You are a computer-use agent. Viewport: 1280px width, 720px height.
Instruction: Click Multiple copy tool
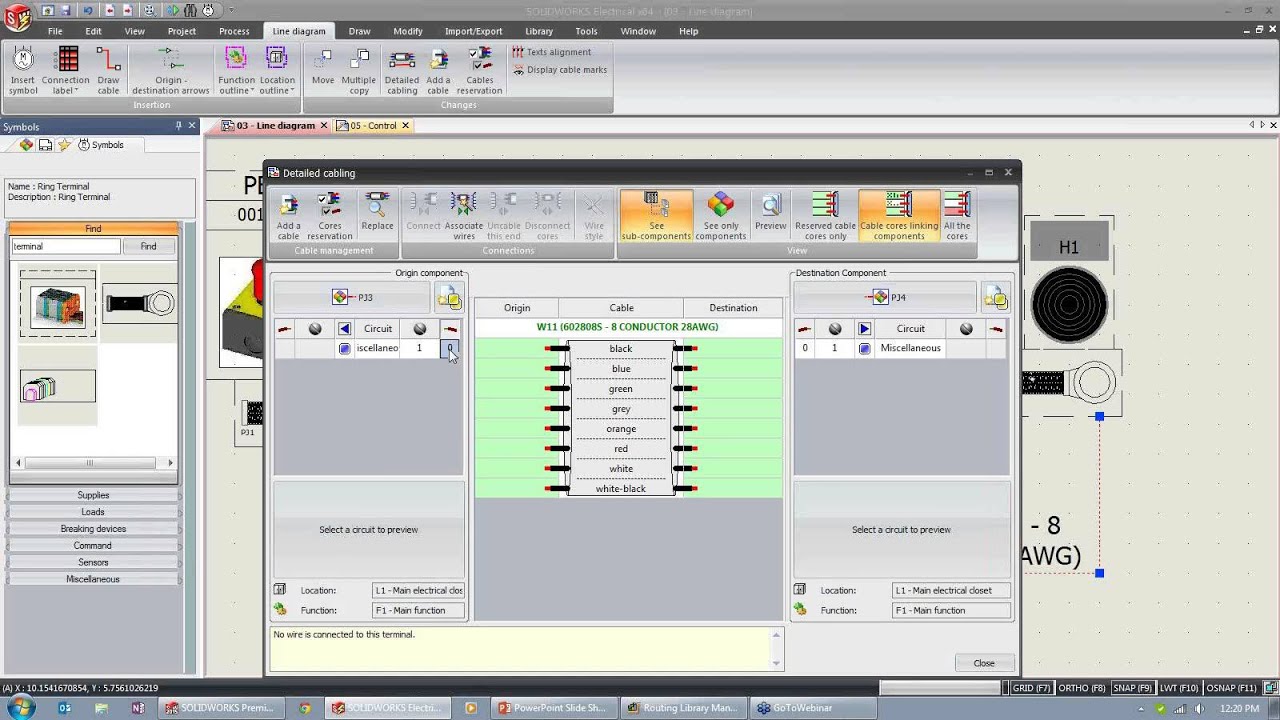[359, 71]
